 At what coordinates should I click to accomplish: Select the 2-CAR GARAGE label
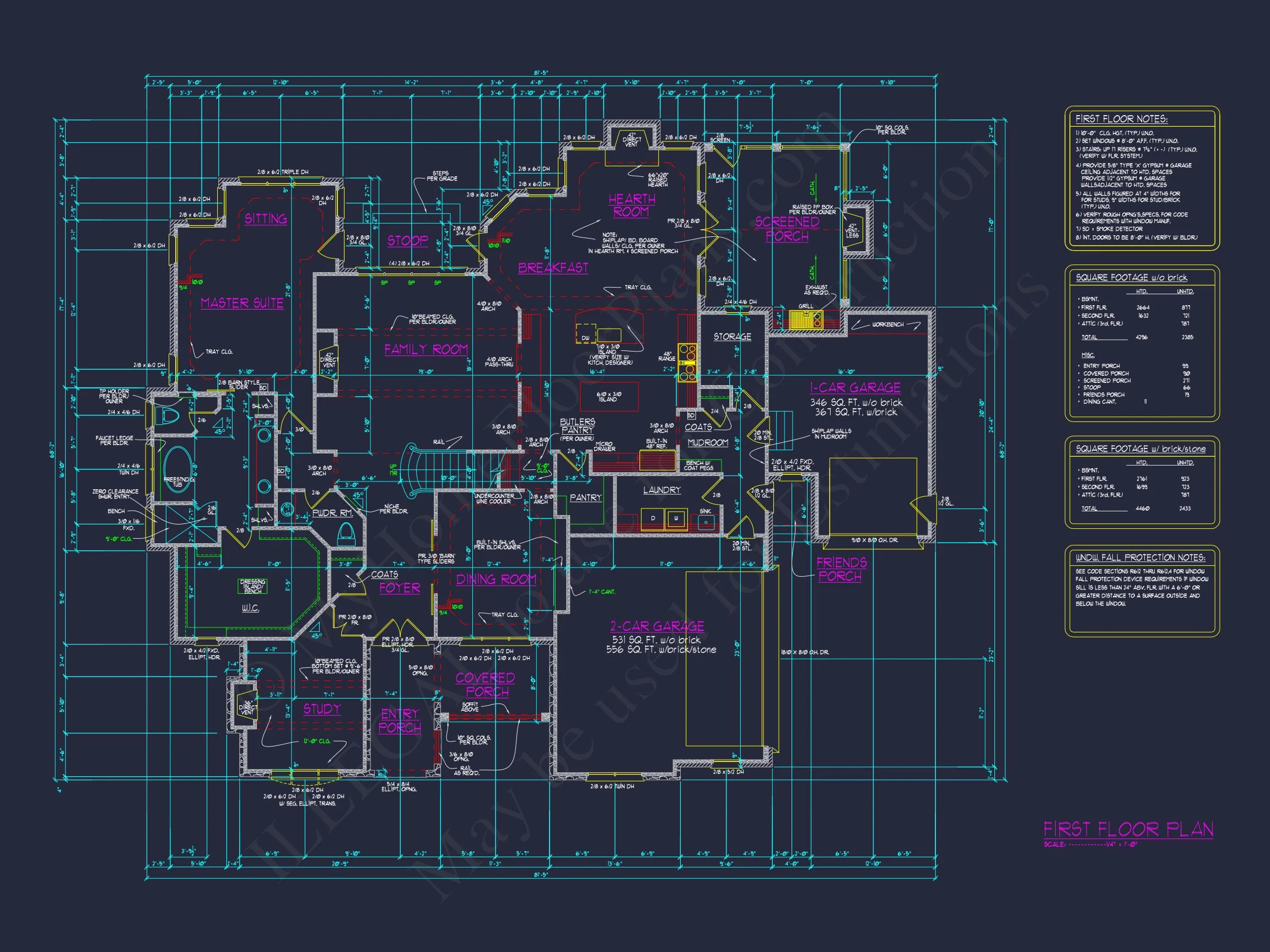pos(657,626)
